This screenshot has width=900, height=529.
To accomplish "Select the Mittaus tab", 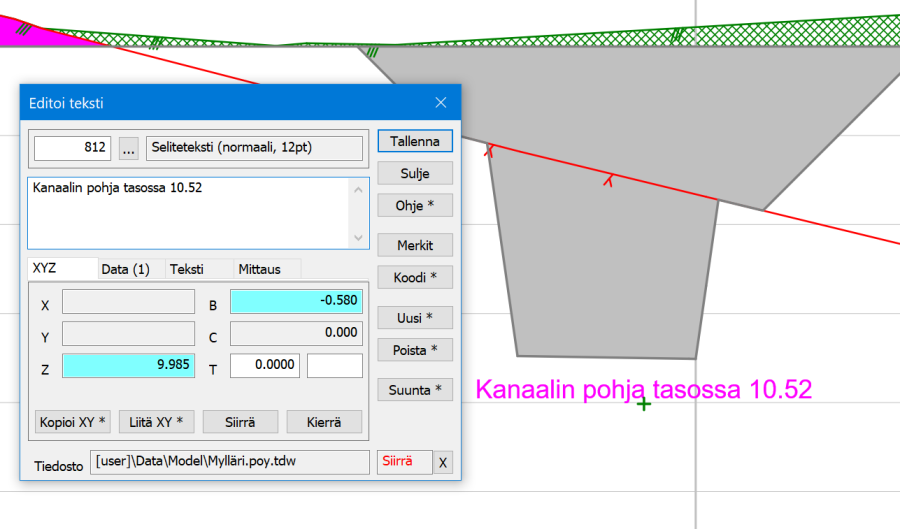I will point(258,269).
